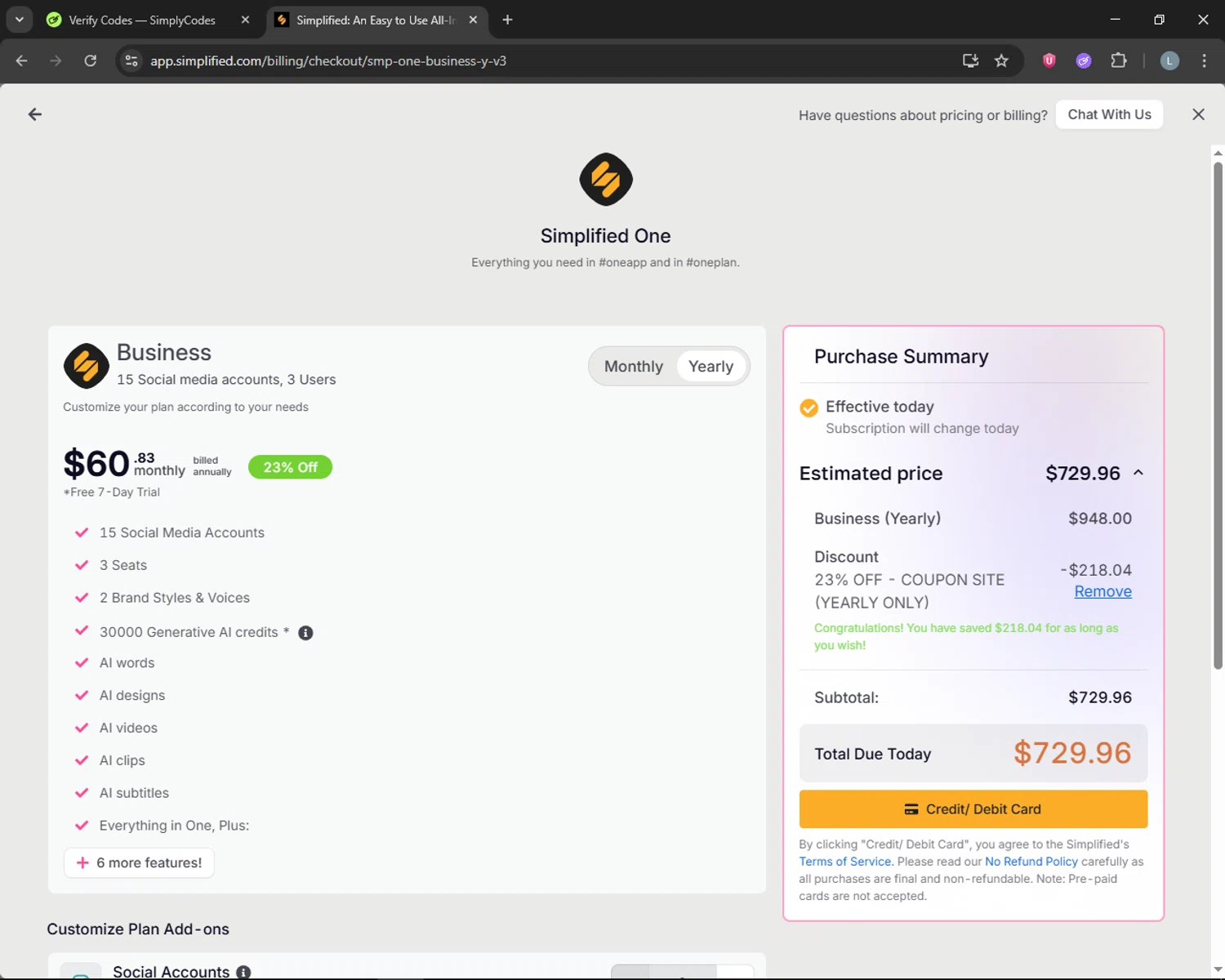
Task: Close the checkout page with the X icon
Action: pyautogui.click(x=1198, y=114)
